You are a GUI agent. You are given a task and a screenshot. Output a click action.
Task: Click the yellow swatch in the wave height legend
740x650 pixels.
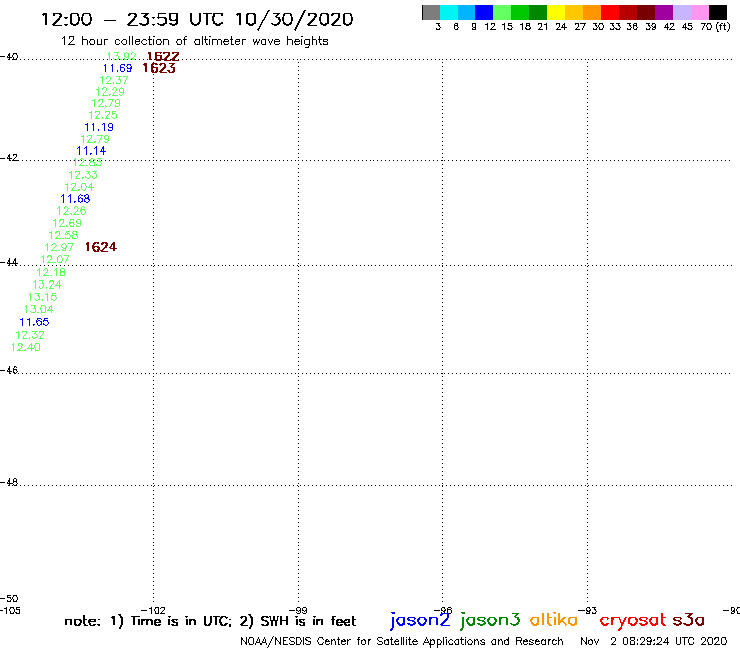pos(556,12)
